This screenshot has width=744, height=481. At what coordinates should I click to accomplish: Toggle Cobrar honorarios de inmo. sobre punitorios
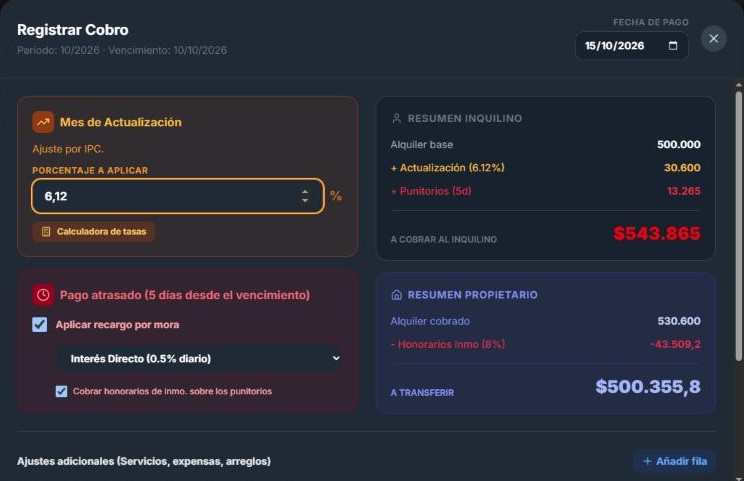[61, 391]
